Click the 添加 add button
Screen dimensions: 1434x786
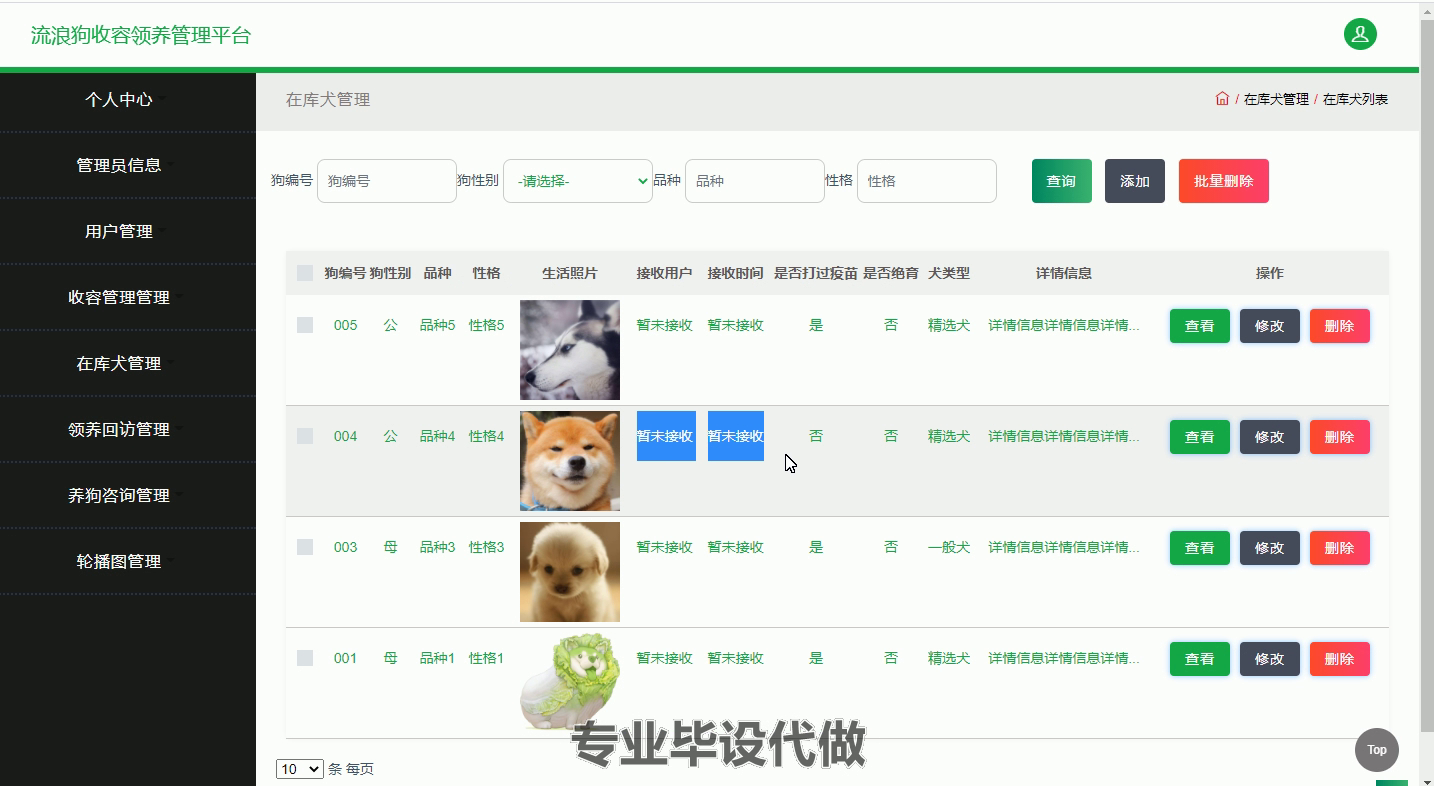1135,181
